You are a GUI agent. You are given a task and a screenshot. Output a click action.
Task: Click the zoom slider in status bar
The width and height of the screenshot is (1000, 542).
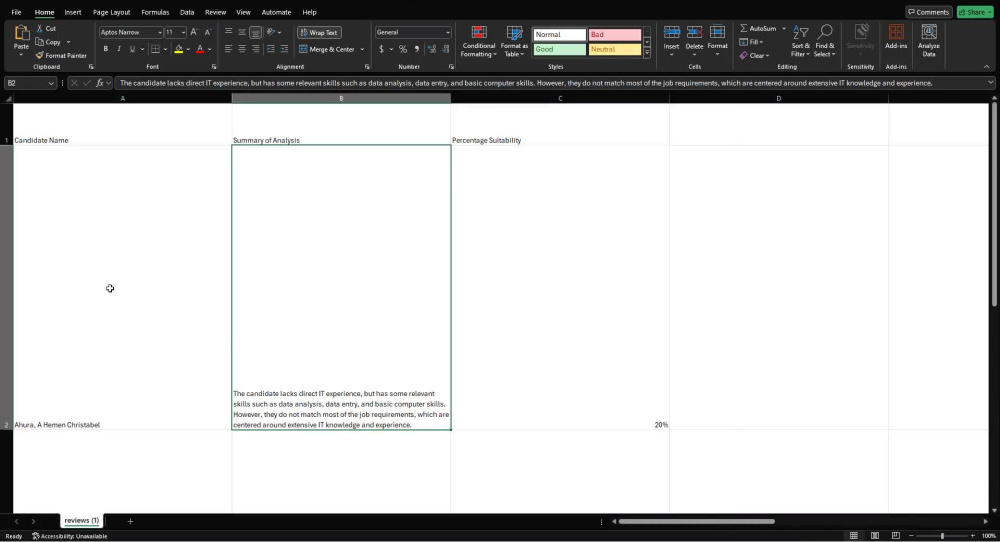pyautogui.click(x=942, y=536)
